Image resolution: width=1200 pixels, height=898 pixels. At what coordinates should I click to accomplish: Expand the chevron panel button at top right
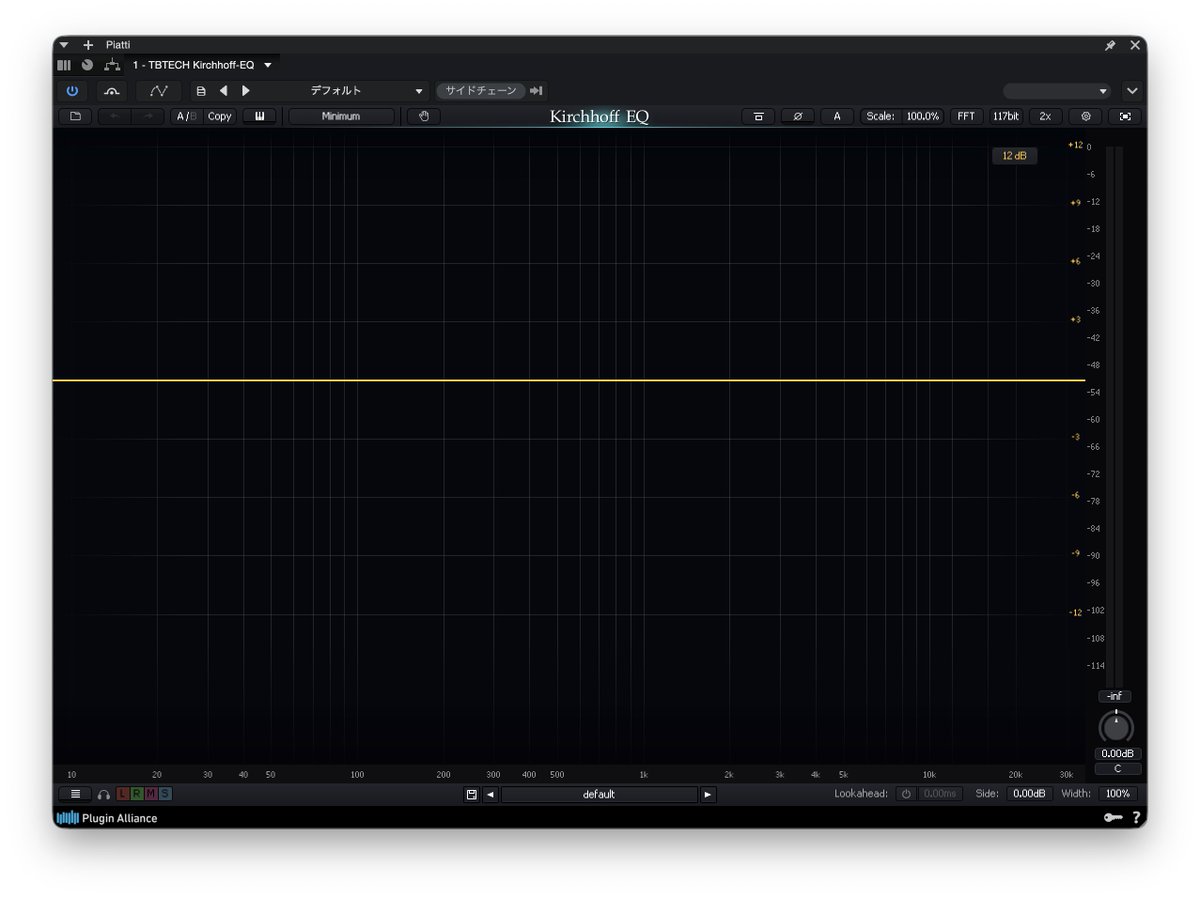tap(1132, 91)
